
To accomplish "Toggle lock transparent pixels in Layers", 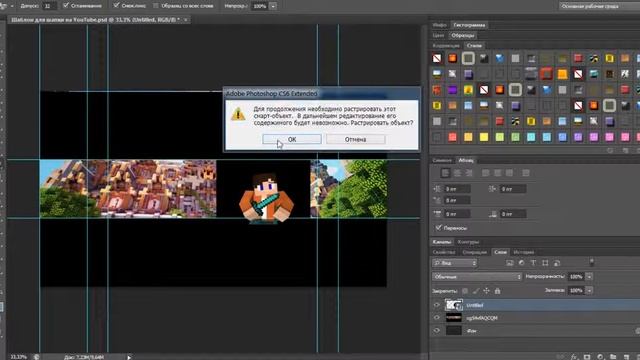I will coord(465,291).
